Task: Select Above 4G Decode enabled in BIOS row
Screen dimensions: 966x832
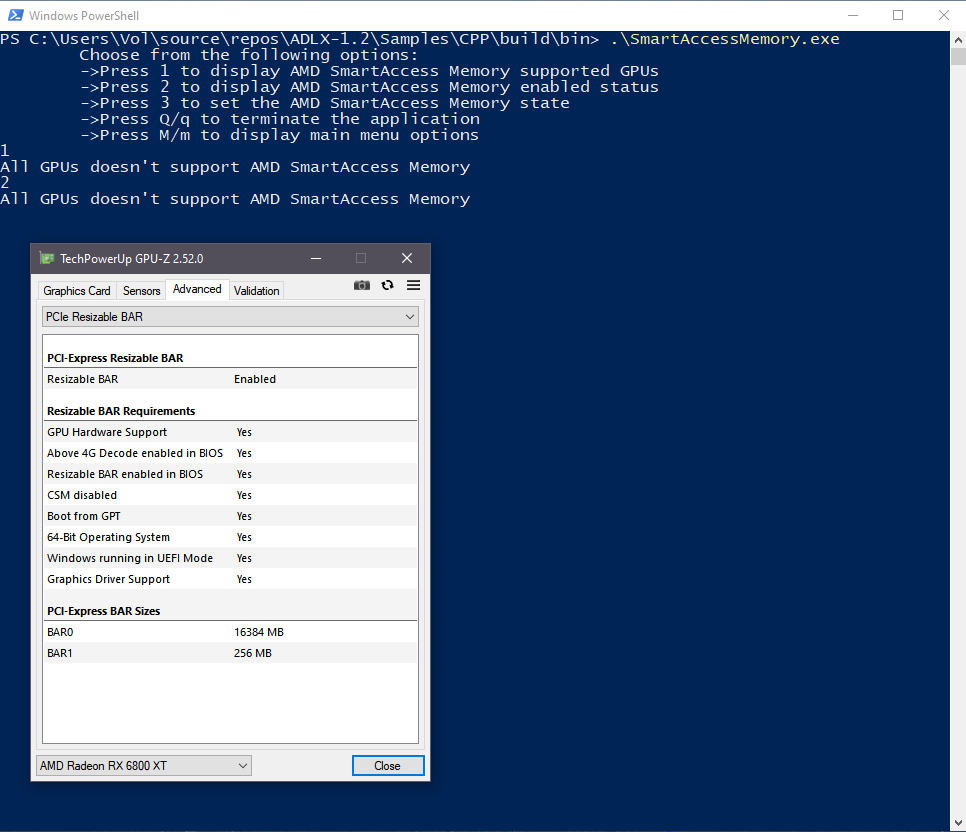Action: coord(230,453)
